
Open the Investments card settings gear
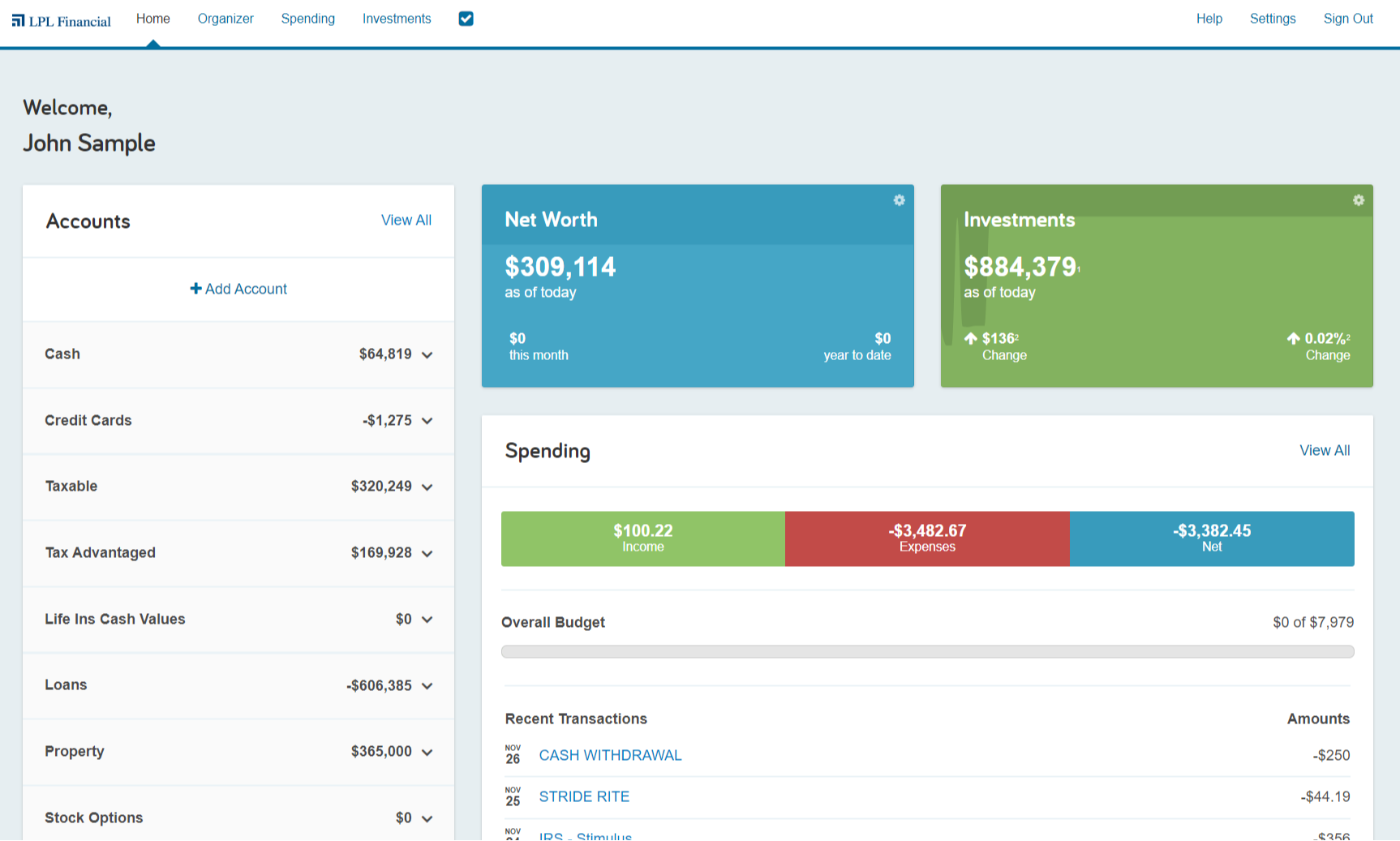[x=1359, y=200]
